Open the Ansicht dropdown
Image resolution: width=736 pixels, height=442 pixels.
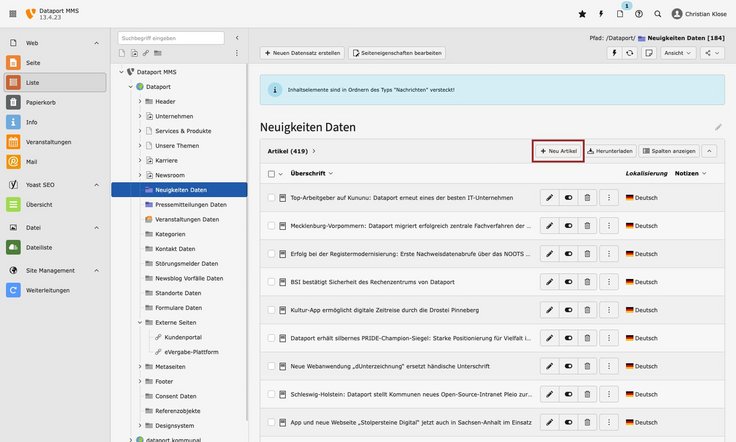tap(677, 52)
